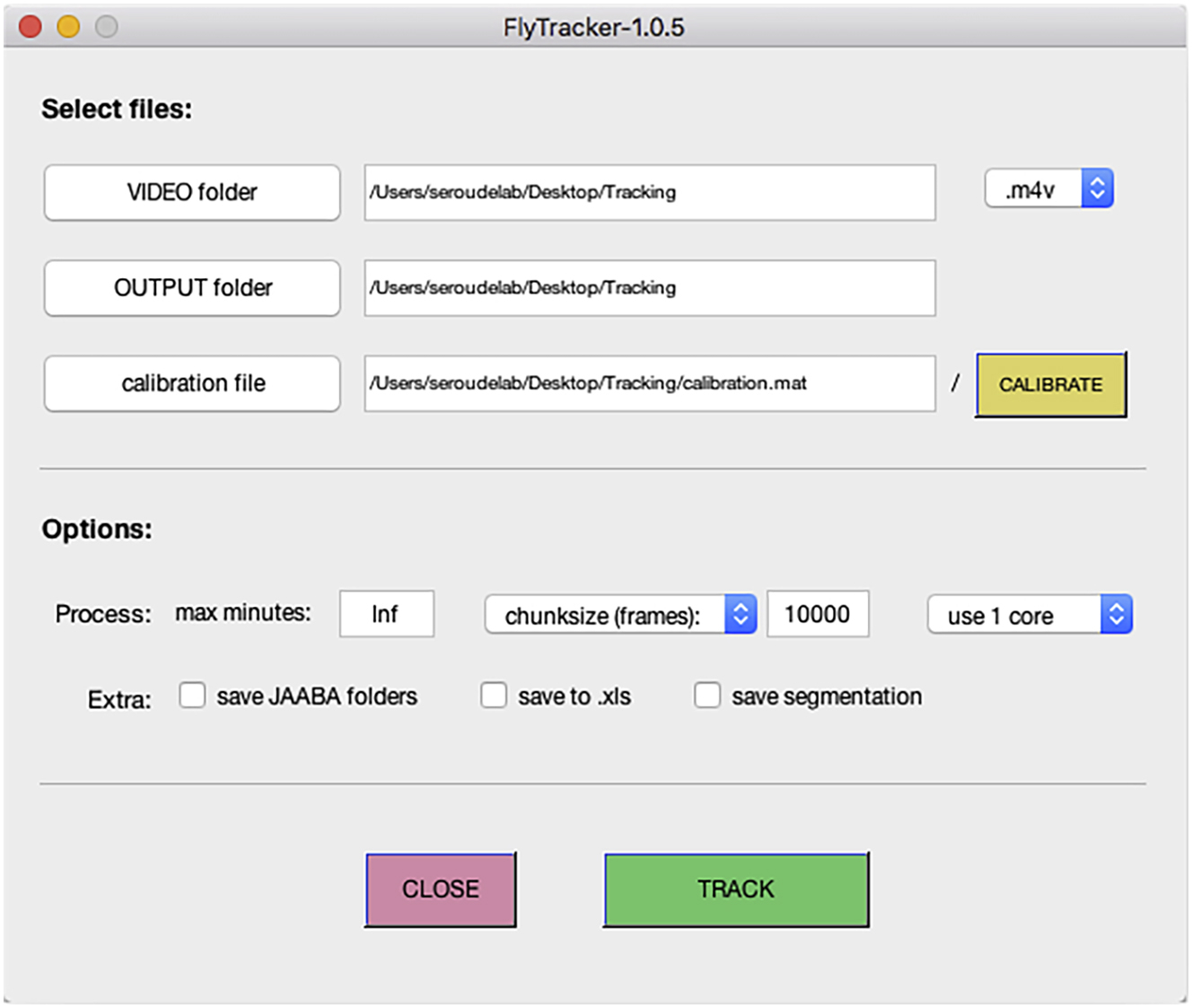Click the FlyTracker-1.0.5 window title bar
The image size is (1192, 1008).
(593, 27)
